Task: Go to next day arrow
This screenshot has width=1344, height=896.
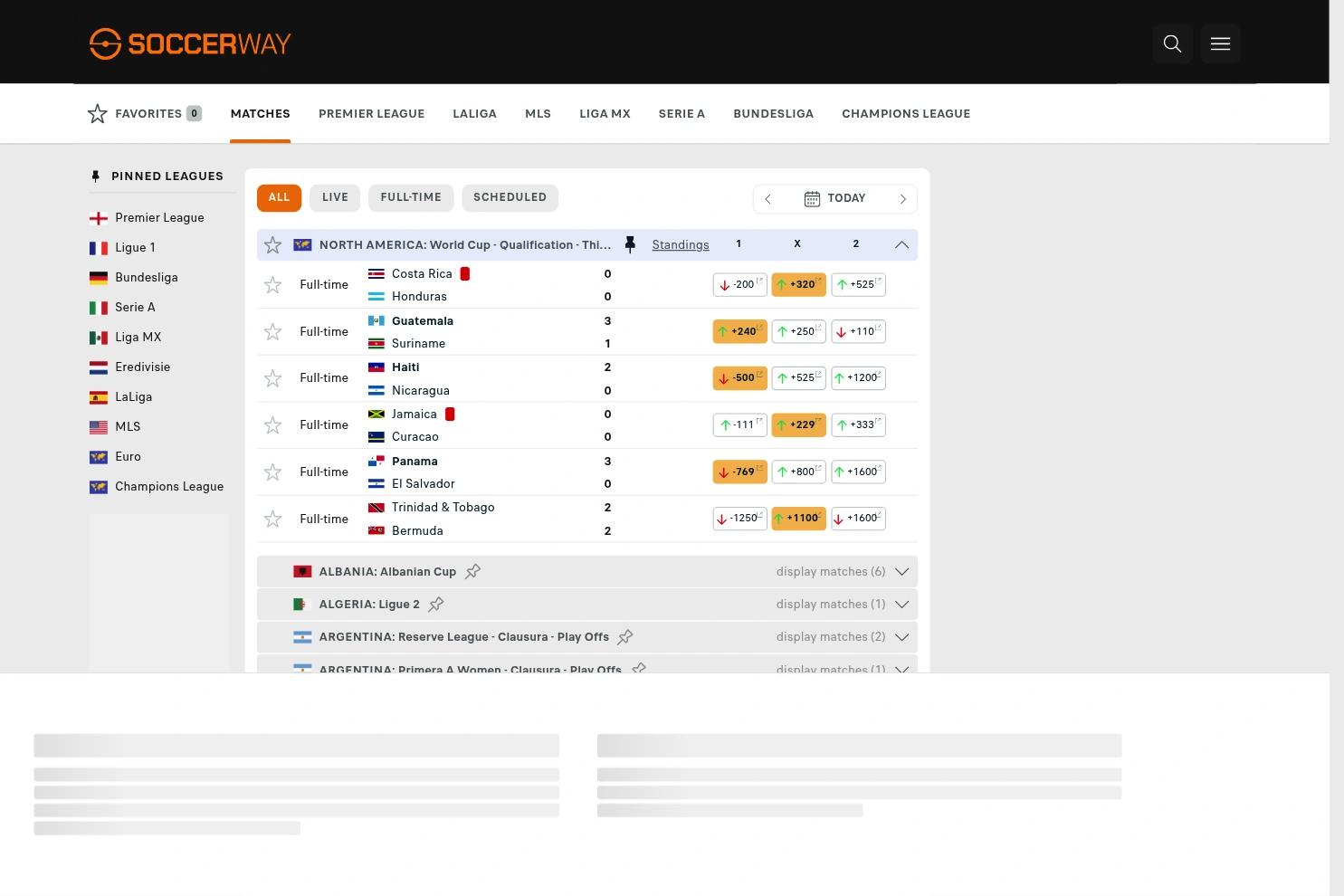Action: [902, 199]
